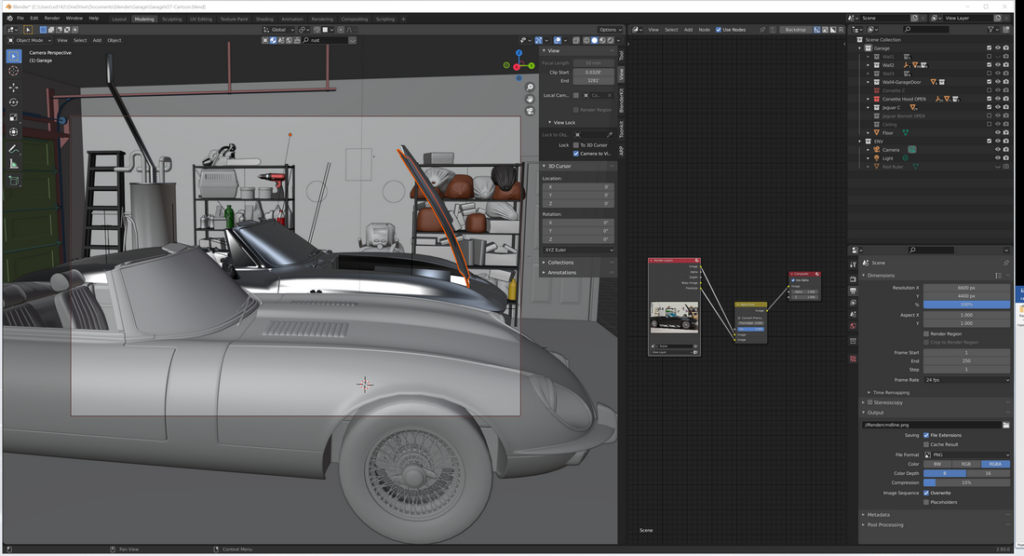
Task: Click the zoom magnifier viewport icon
Action: (x=530, y=86)
